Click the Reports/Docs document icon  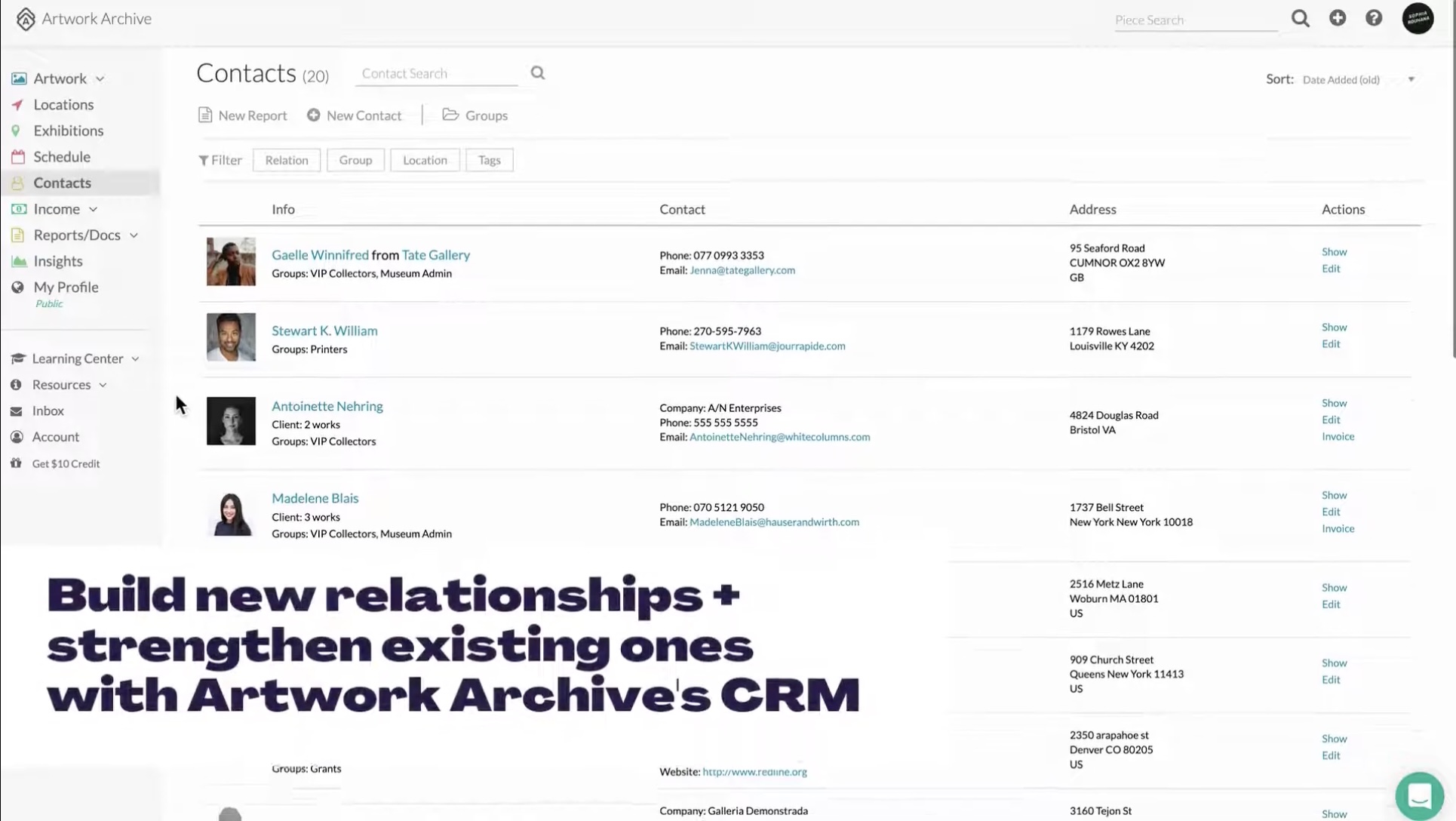pos(17,235)
